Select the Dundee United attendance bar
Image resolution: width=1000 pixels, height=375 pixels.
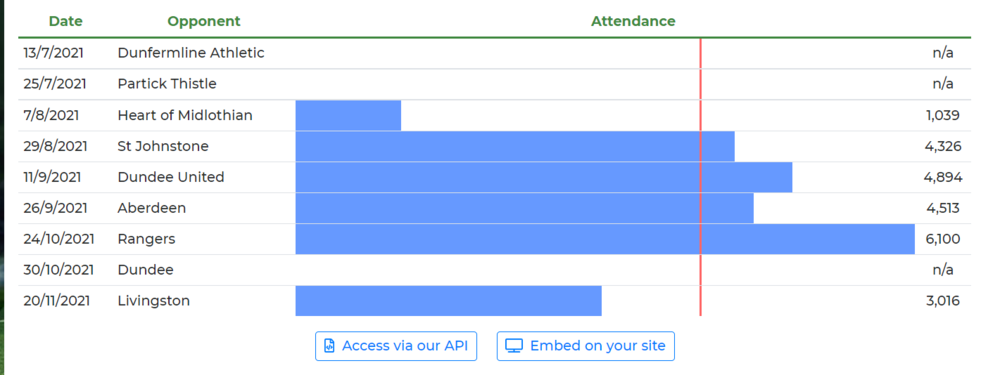pos(544,177)
